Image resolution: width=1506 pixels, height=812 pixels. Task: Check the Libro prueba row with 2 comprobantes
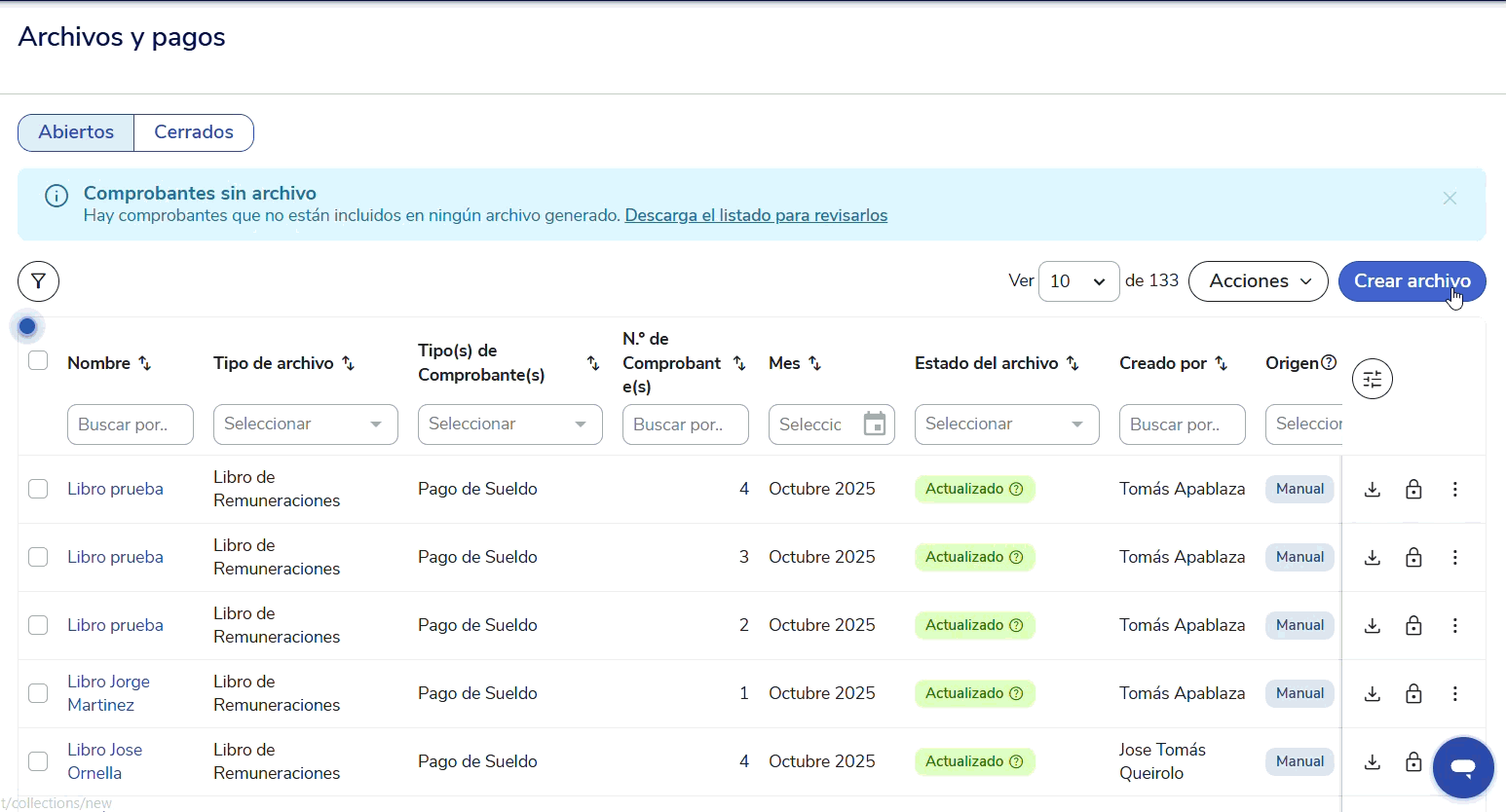click(x=38, y=625)
